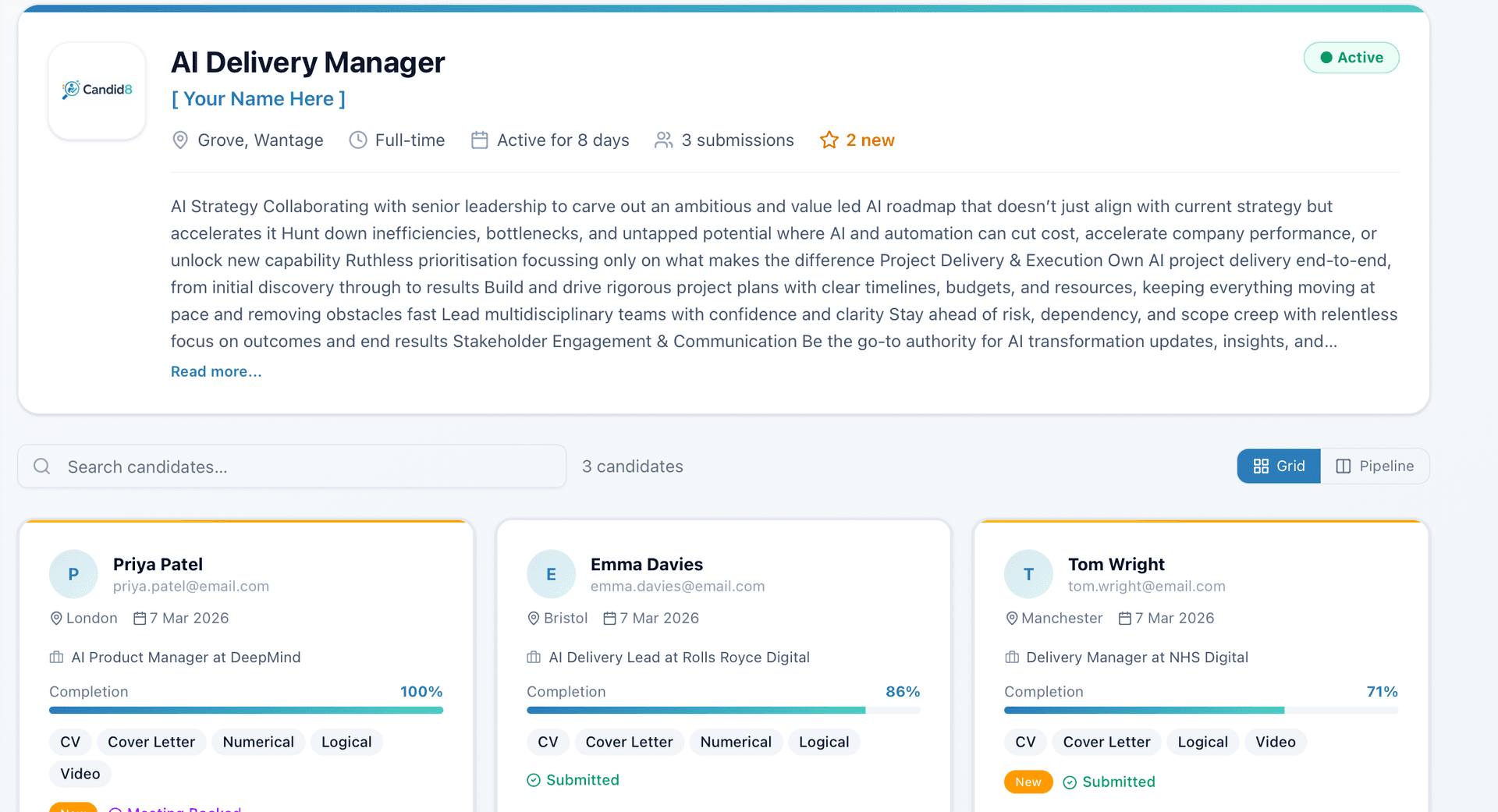The height and width of the screenshot is (812, 1498).
Task: Click the clock icon next to Full-time
Action: [x=358, y=140]
